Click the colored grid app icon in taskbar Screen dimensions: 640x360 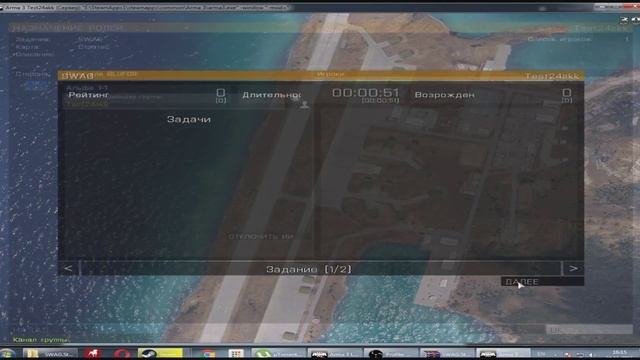pyautogui.click(x=236, y=354)
